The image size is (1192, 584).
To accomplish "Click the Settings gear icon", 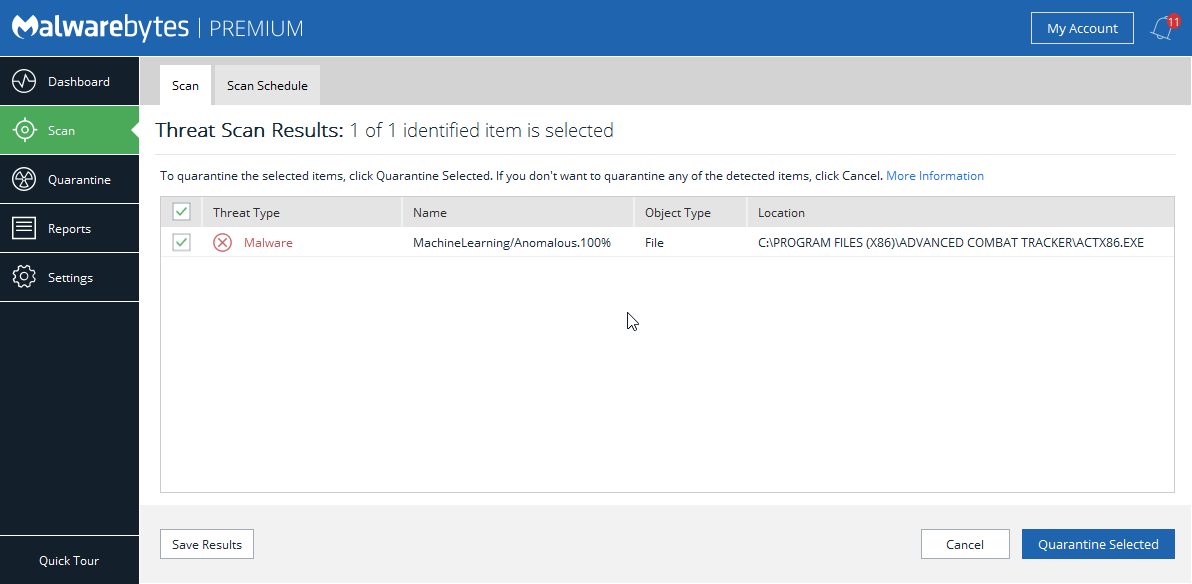I will [x=24, y=278].
